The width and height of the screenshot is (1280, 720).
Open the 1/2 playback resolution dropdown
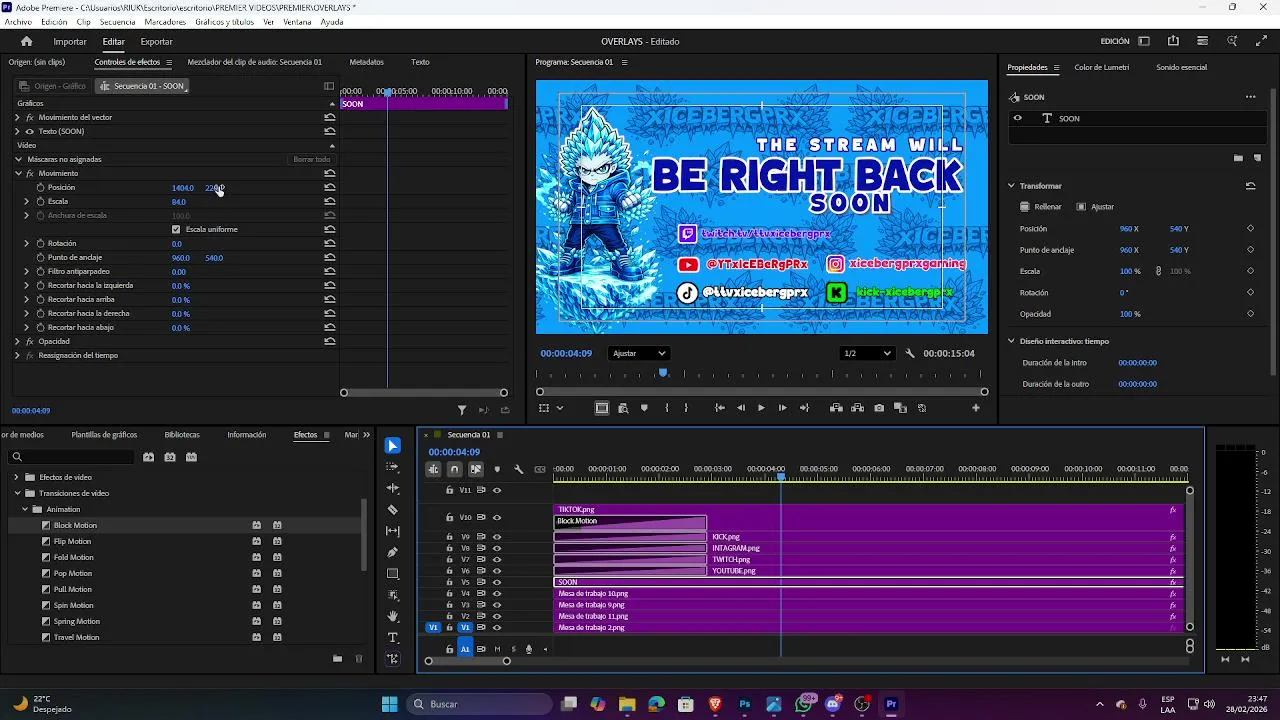(x=866, y=353)
